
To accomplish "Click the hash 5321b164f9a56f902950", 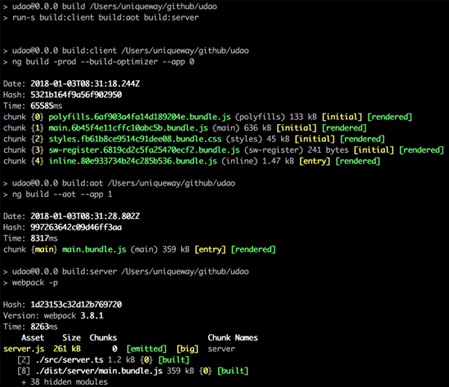I will (76, 95).
